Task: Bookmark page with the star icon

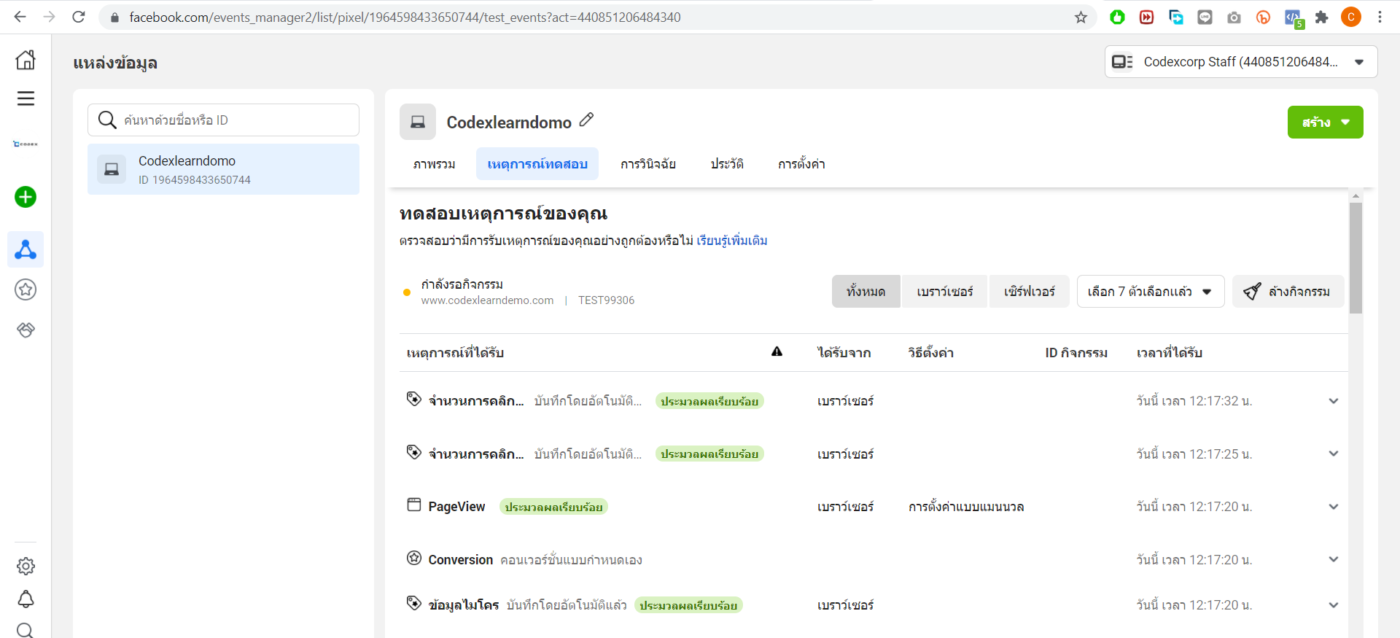Action: coord(1081,17)
